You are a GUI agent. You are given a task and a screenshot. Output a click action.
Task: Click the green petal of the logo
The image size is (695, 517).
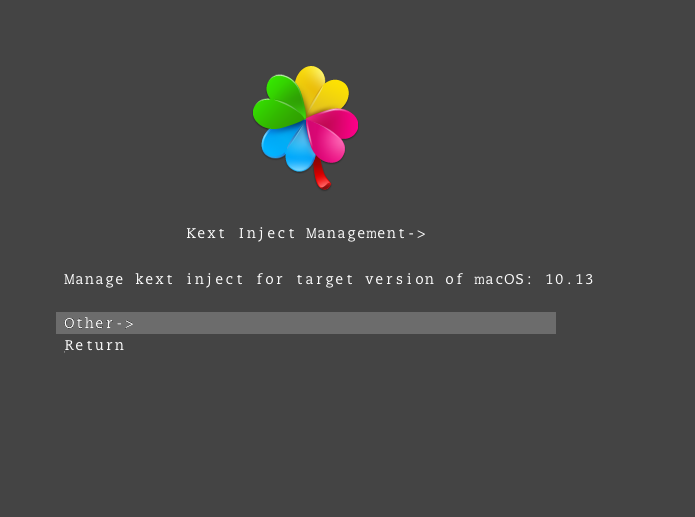278,104
